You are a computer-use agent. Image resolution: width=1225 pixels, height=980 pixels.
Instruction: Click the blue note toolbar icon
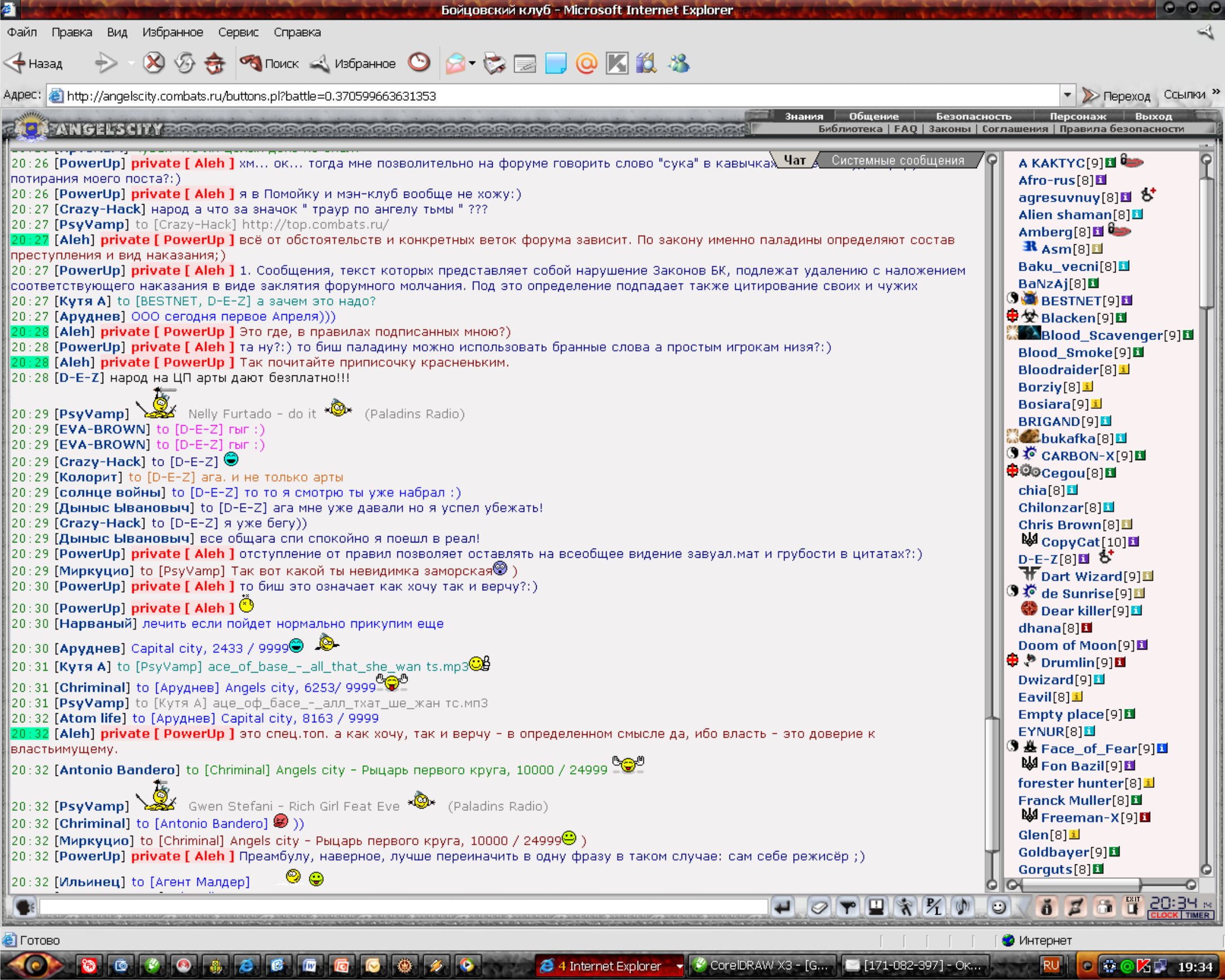pos(556,63)
